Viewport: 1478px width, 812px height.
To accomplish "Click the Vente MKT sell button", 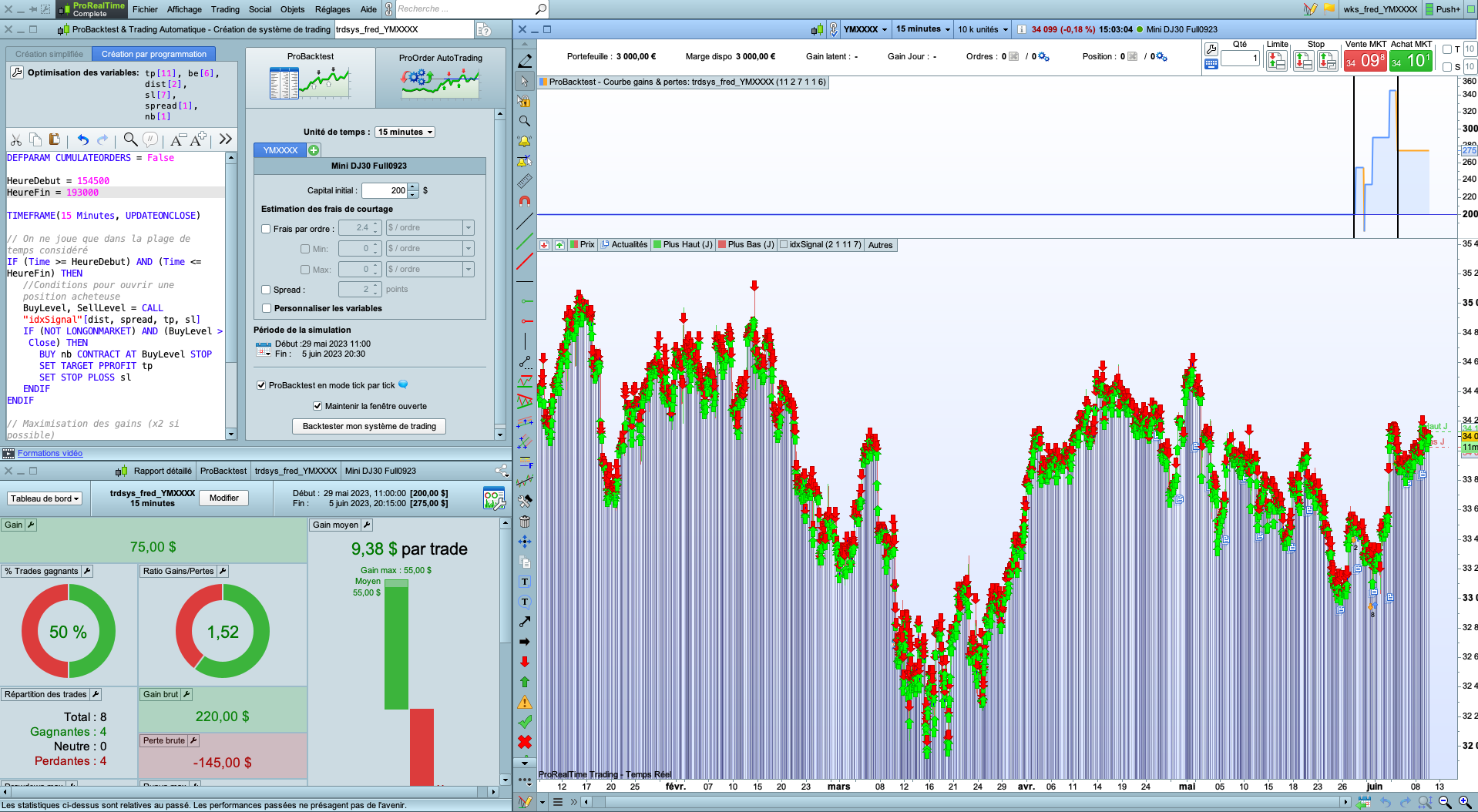I will [1365, 61].
